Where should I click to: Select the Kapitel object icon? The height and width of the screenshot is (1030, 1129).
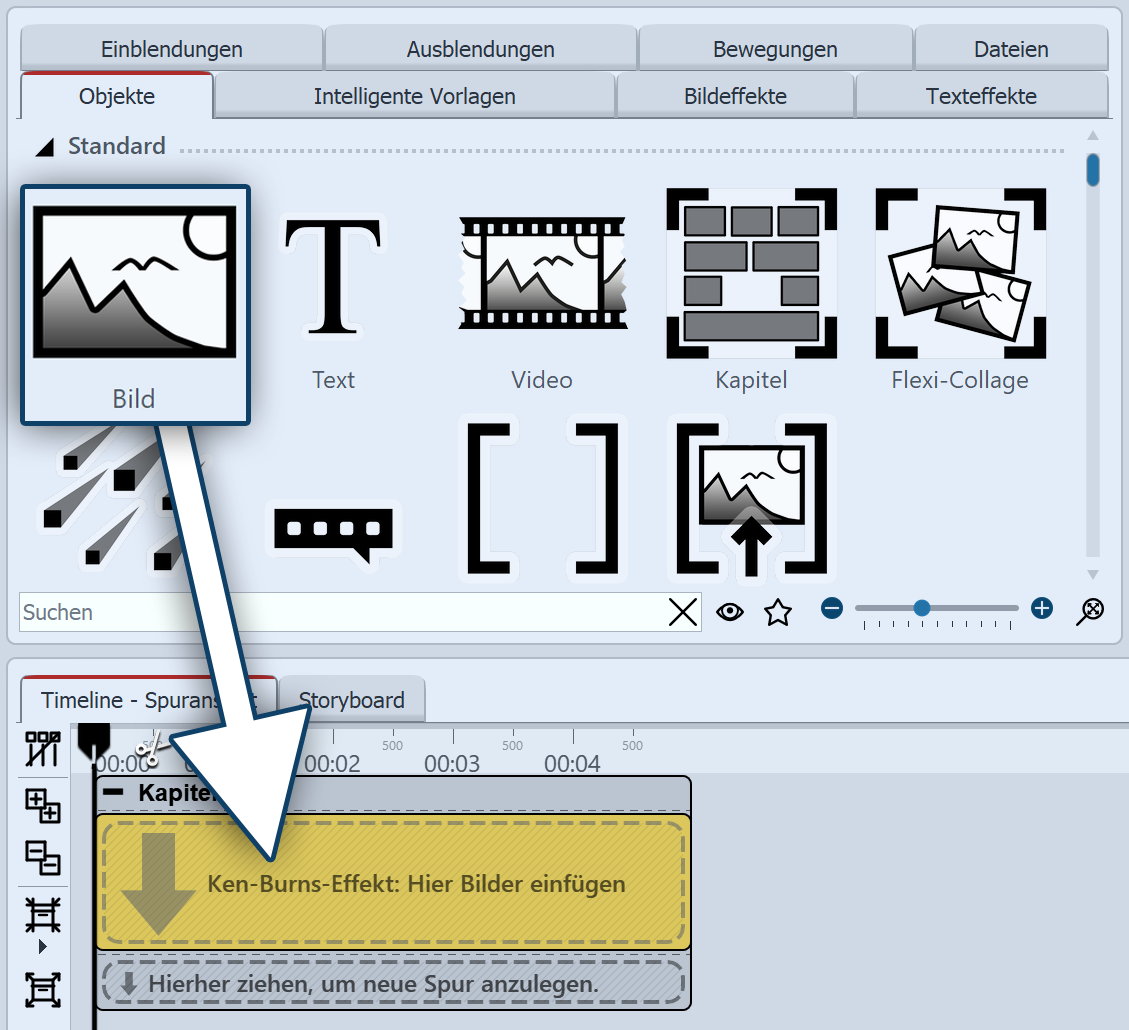pos(751,273)
